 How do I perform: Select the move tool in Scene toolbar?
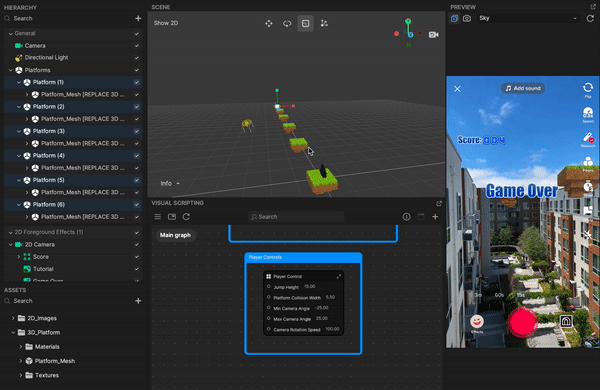point(269,23)
